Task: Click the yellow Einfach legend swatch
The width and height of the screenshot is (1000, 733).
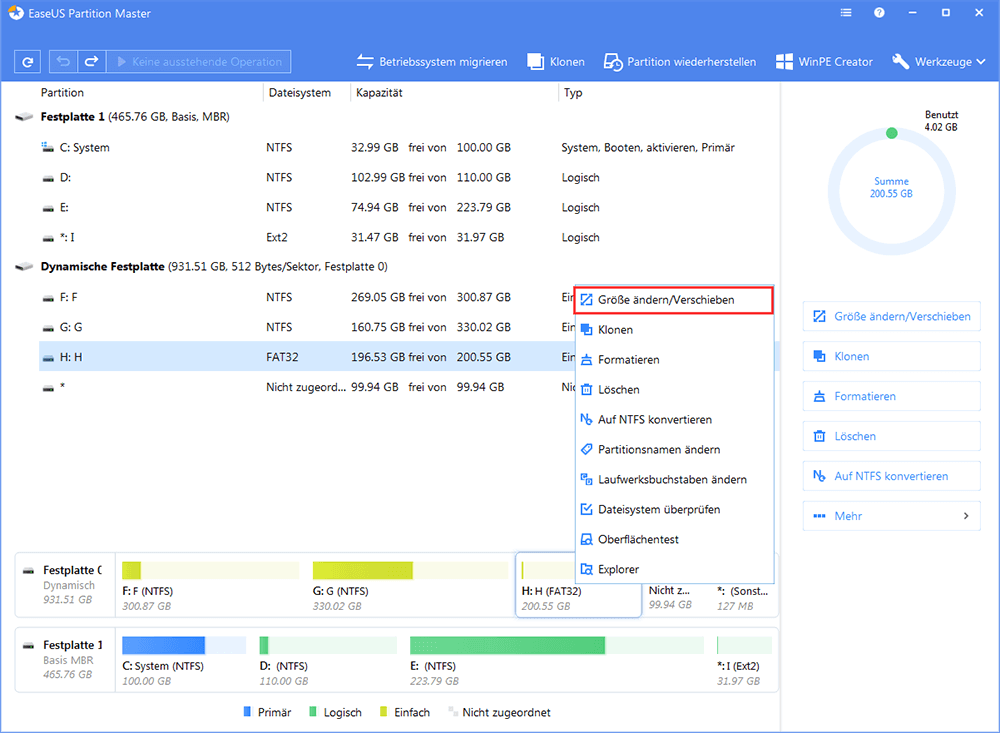Action: [x=384, y=711]
